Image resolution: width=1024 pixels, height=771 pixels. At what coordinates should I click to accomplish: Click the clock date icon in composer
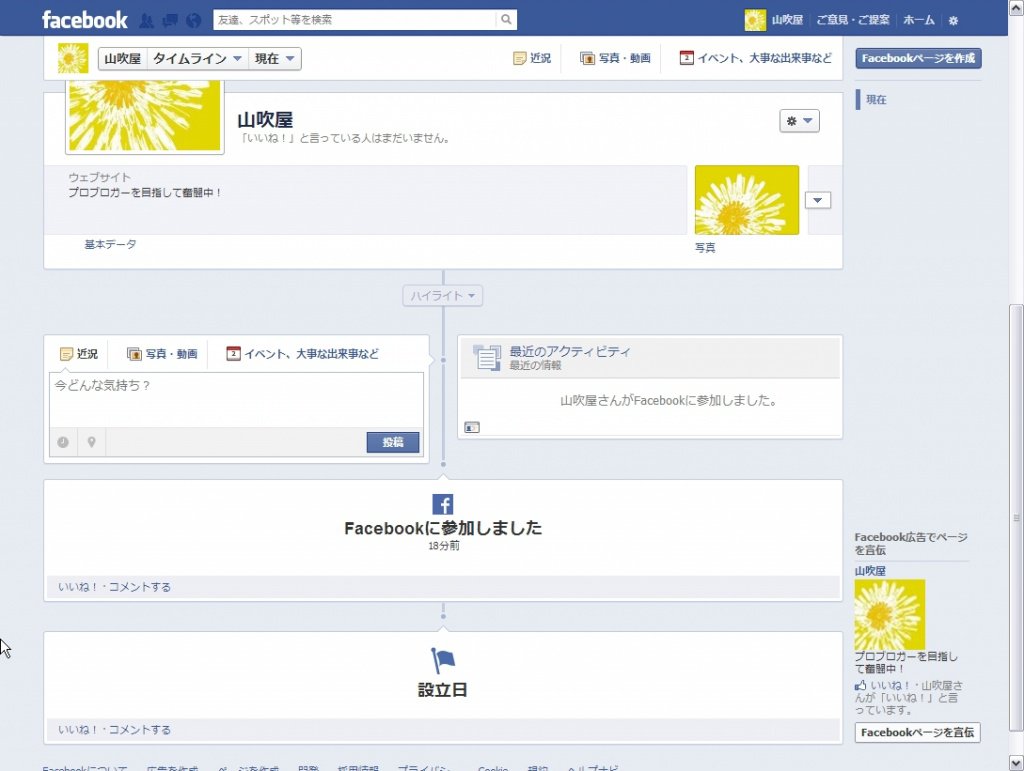63,442
